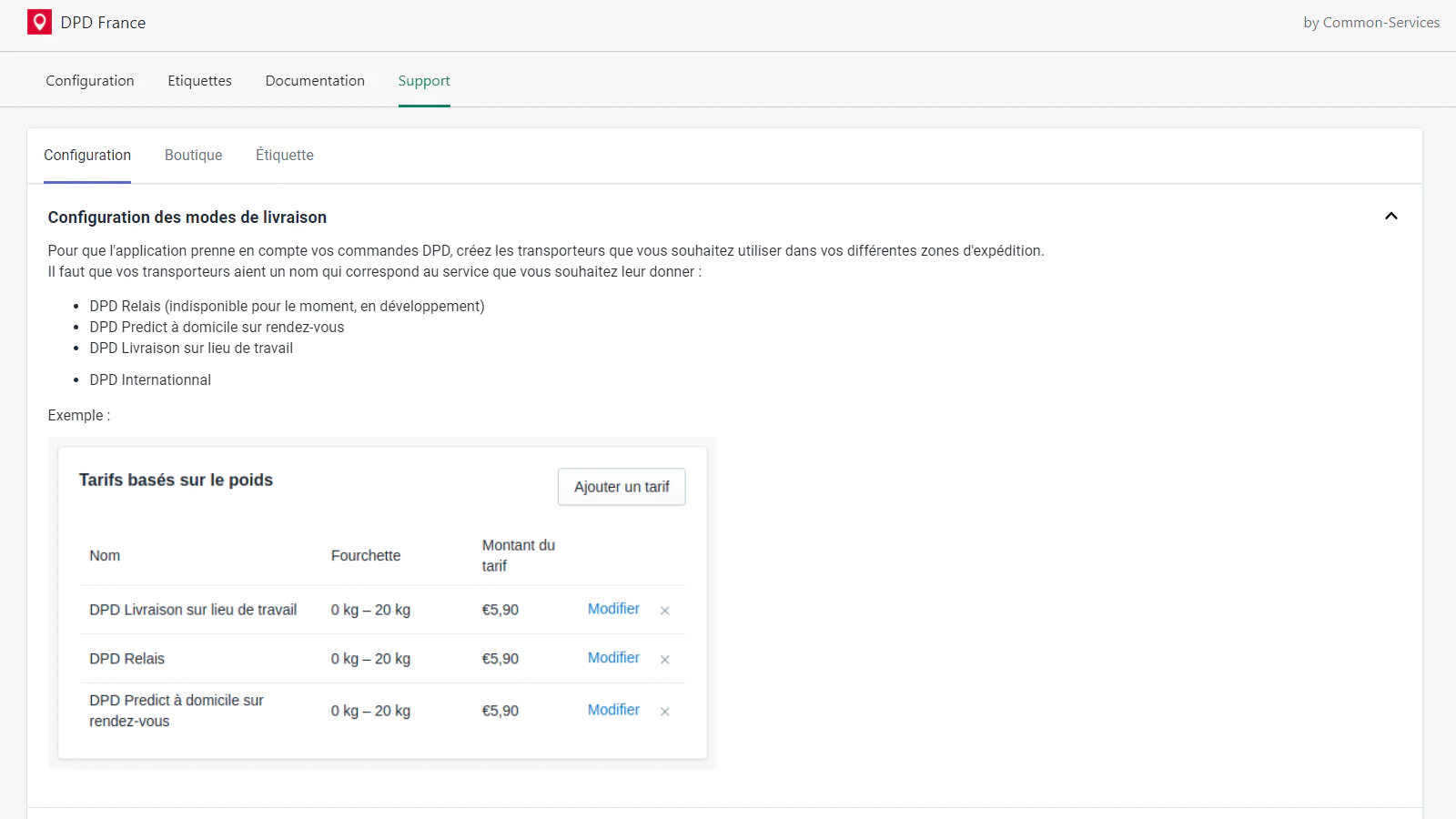Click the red DPD France logo icon
Image resolution: width=1456 pixels, height=819 pixels.
(x=39, y=22)
